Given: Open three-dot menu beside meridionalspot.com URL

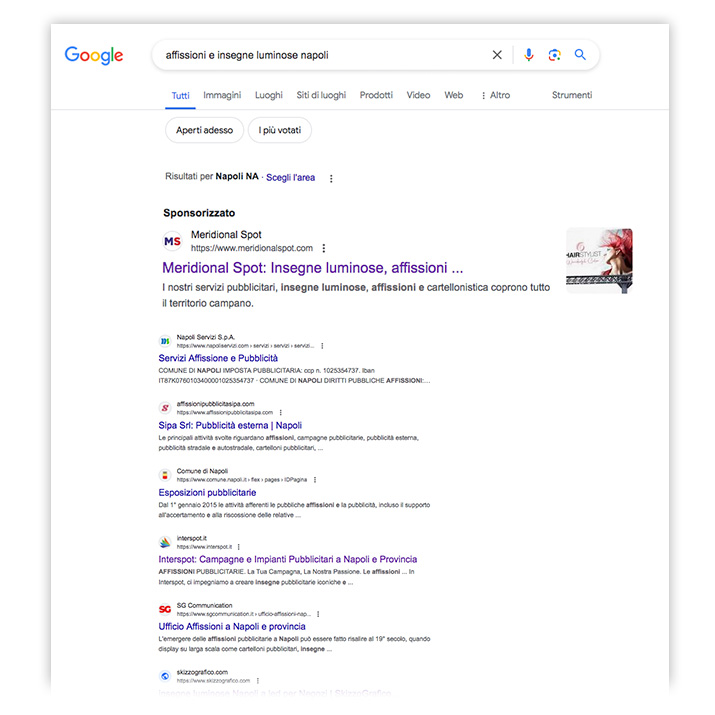Looking at the screenshot, I should (x=324, y=248).
